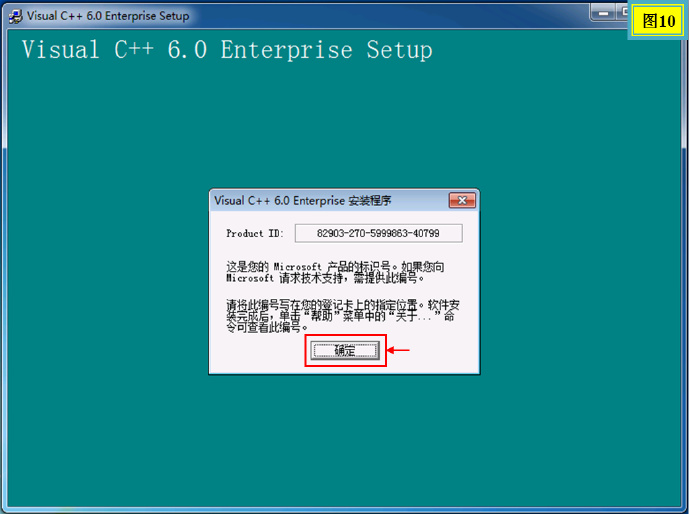Click the 确定 button in the dialog
The image size is (690, 514).
click(345, 350)
